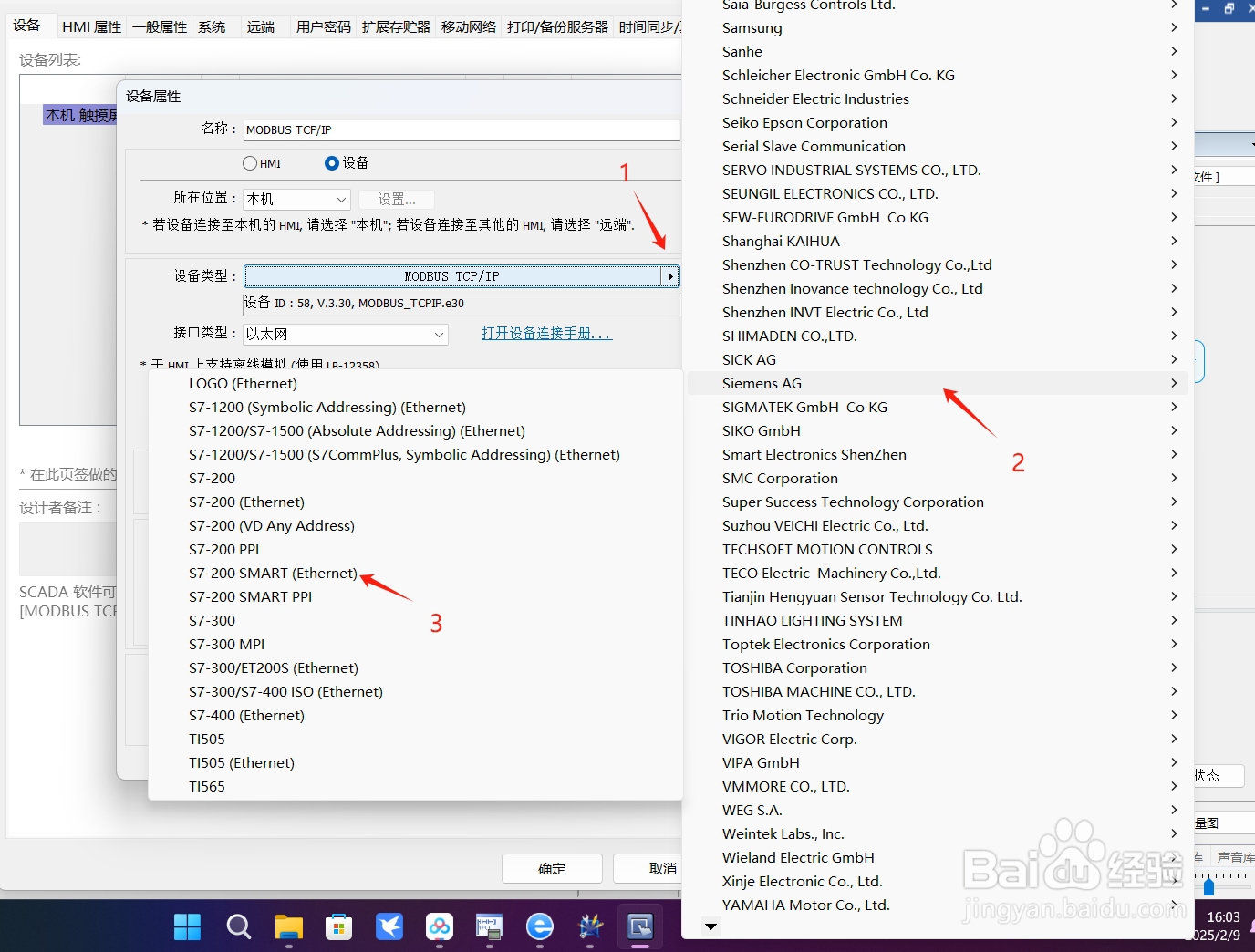
Task: Expand Weintek Labs., Inc. submenu
Action: pyautogui.click(x=937, y=834)
